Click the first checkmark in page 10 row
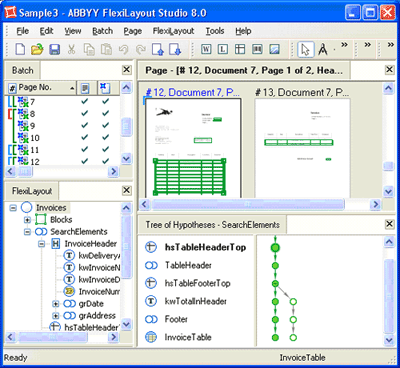Viewport: 400px width, 368px height. 85,137
